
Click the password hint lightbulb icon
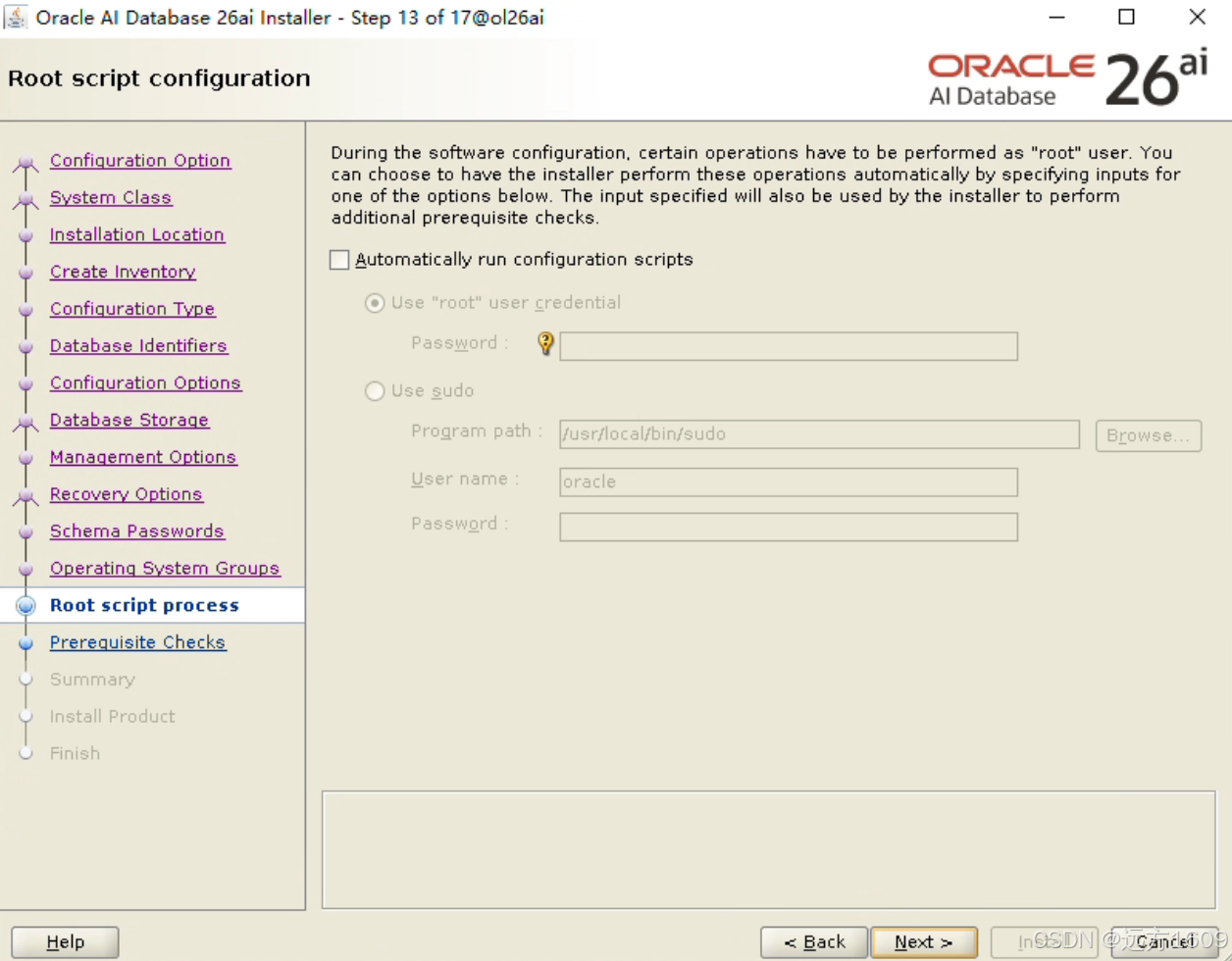(546, 344)
